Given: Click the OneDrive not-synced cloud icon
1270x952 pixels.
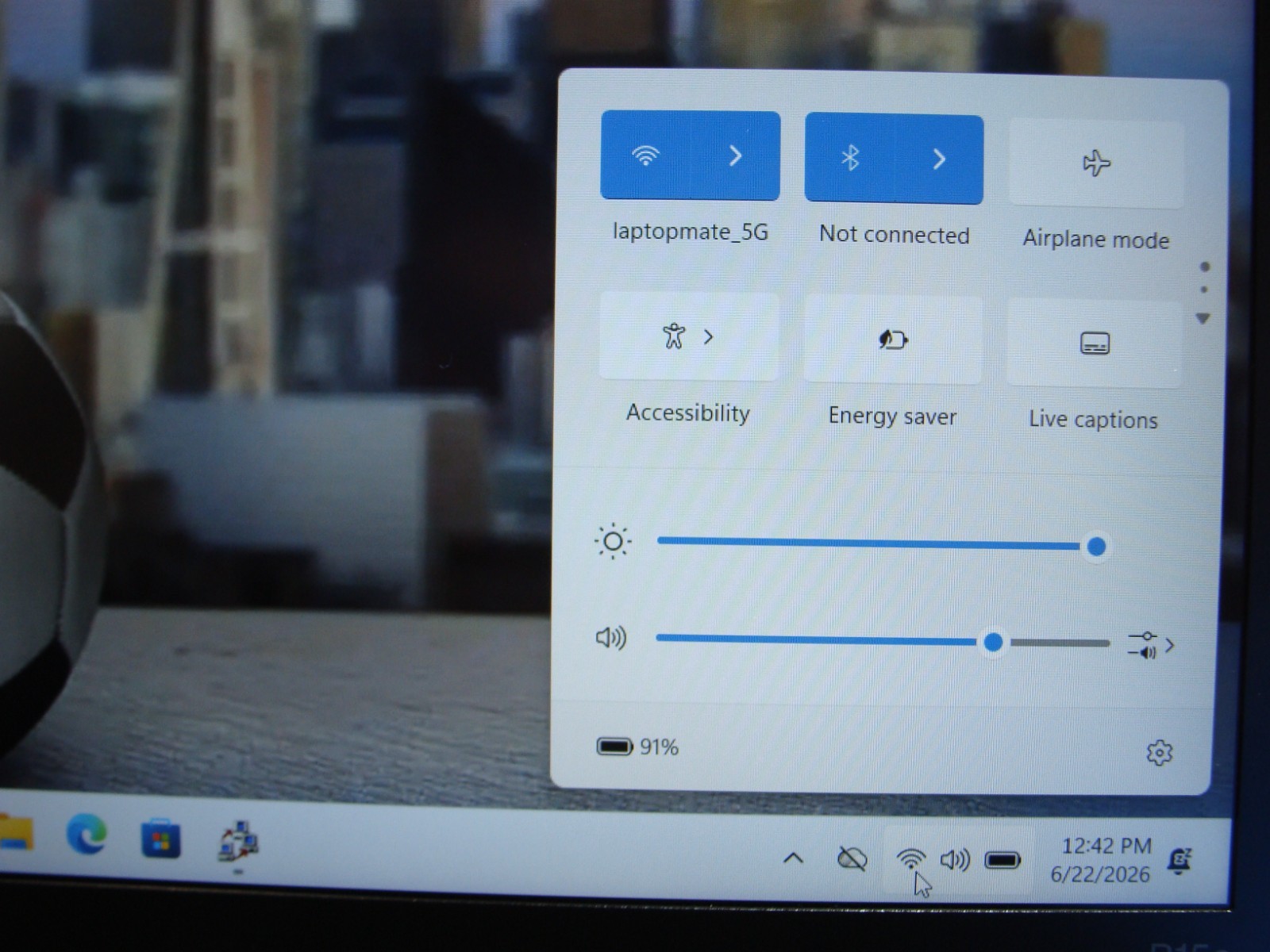Looking at the screenshot, I should (852, 858).
